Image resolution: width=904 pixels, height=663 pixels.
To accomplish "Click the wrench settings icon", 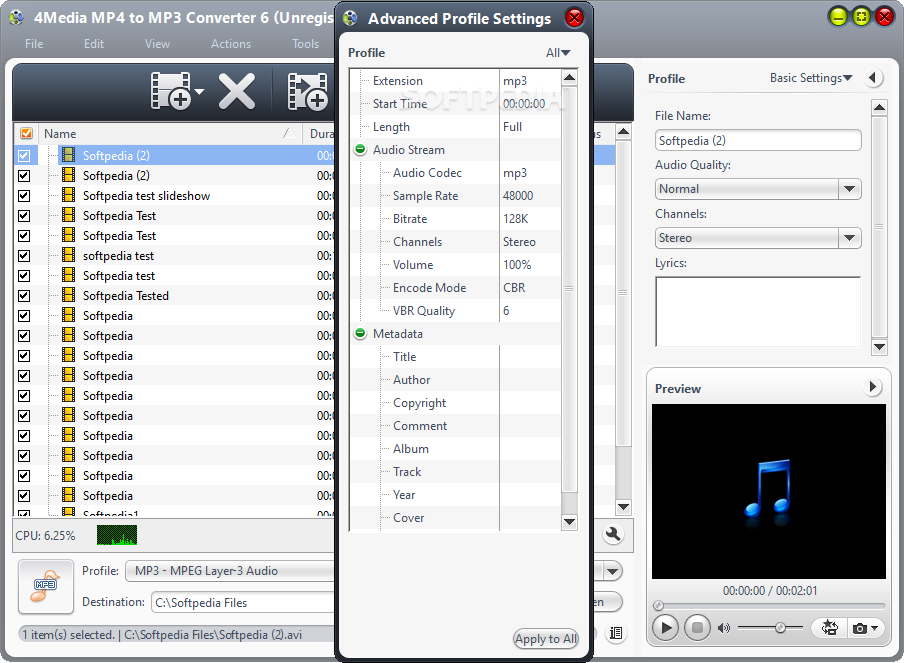I will pos(613,534).
